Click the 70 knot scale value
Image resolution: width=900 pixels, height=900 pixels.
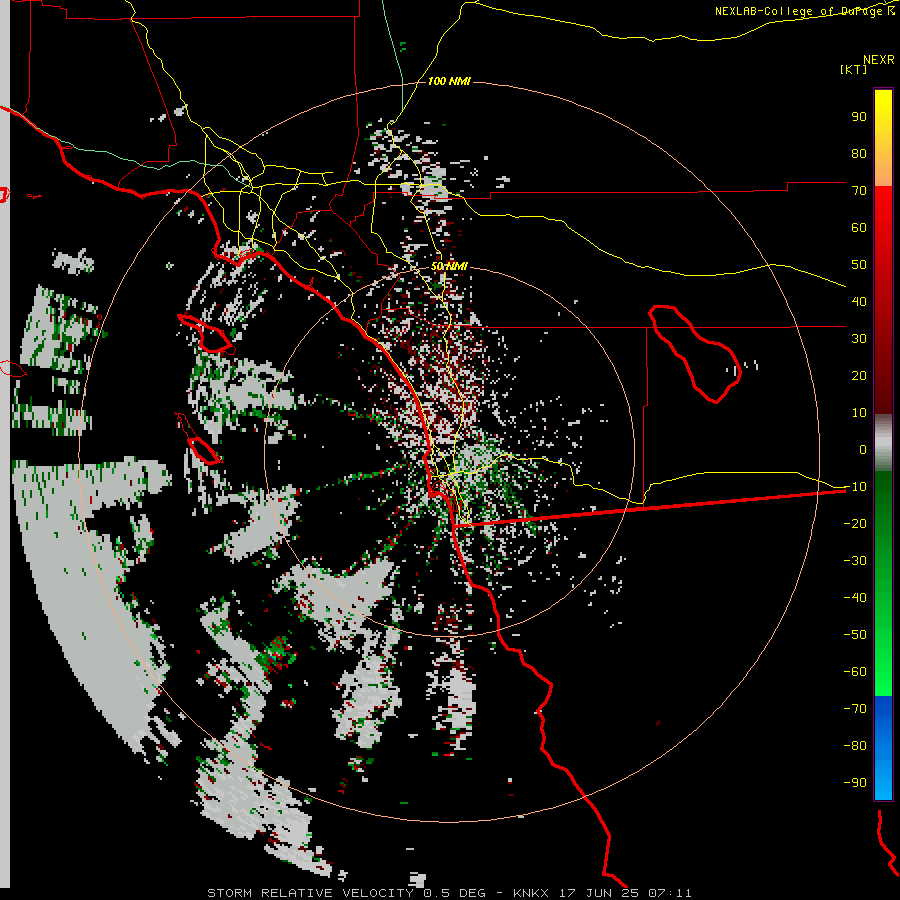[x=859, y=191]
